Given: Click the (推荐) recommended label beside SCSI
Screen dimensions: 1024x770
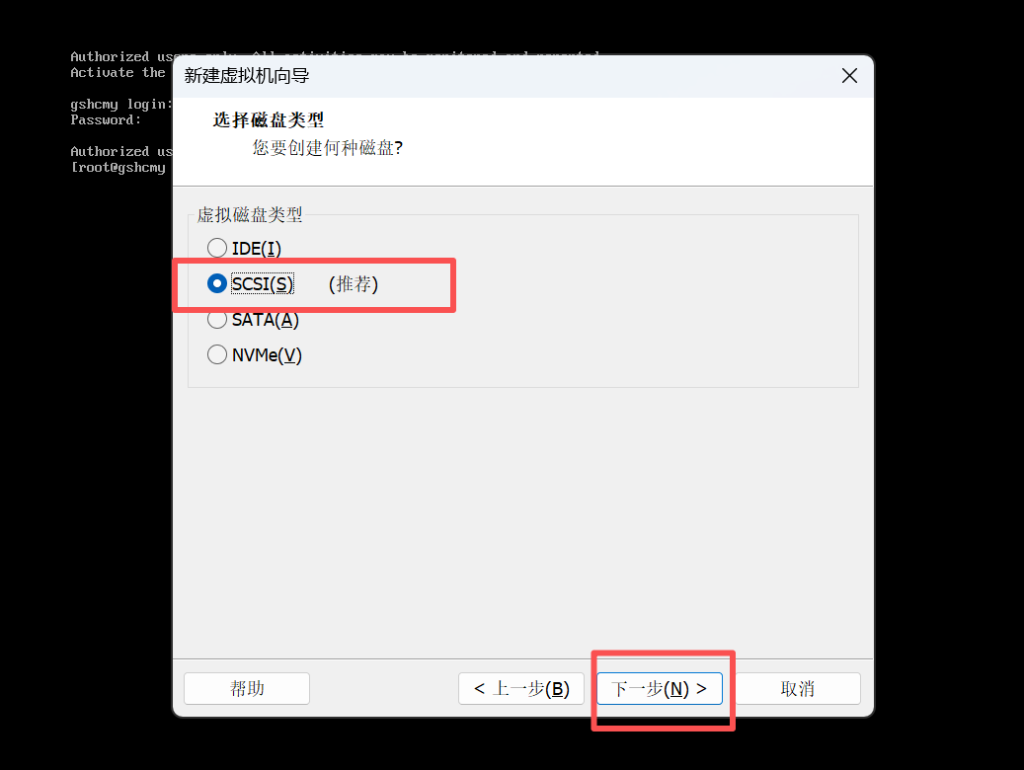Looking at the screenshot, I should coord(353,284).
